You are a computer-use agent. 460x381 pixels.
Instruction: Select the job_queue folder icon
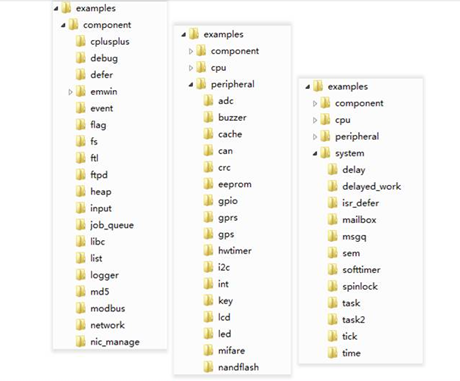point(80,225)
